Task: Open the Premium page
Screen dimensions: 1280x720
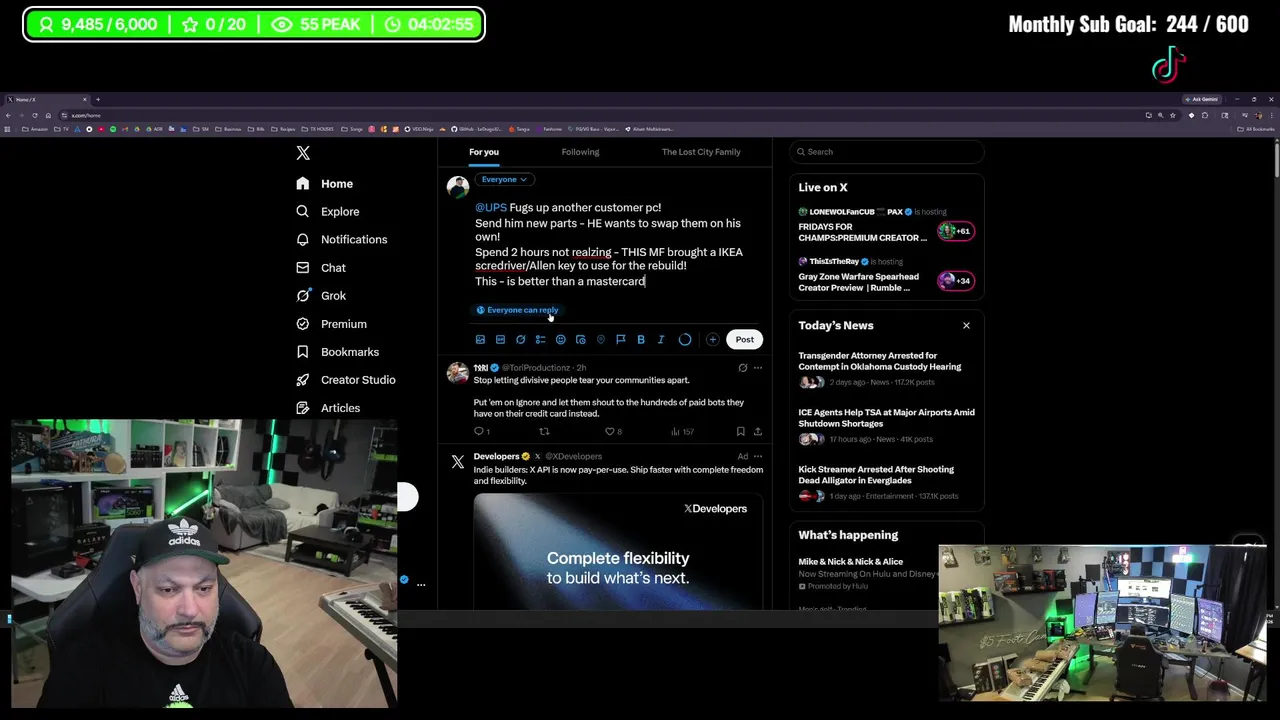Action: [332, 324]
